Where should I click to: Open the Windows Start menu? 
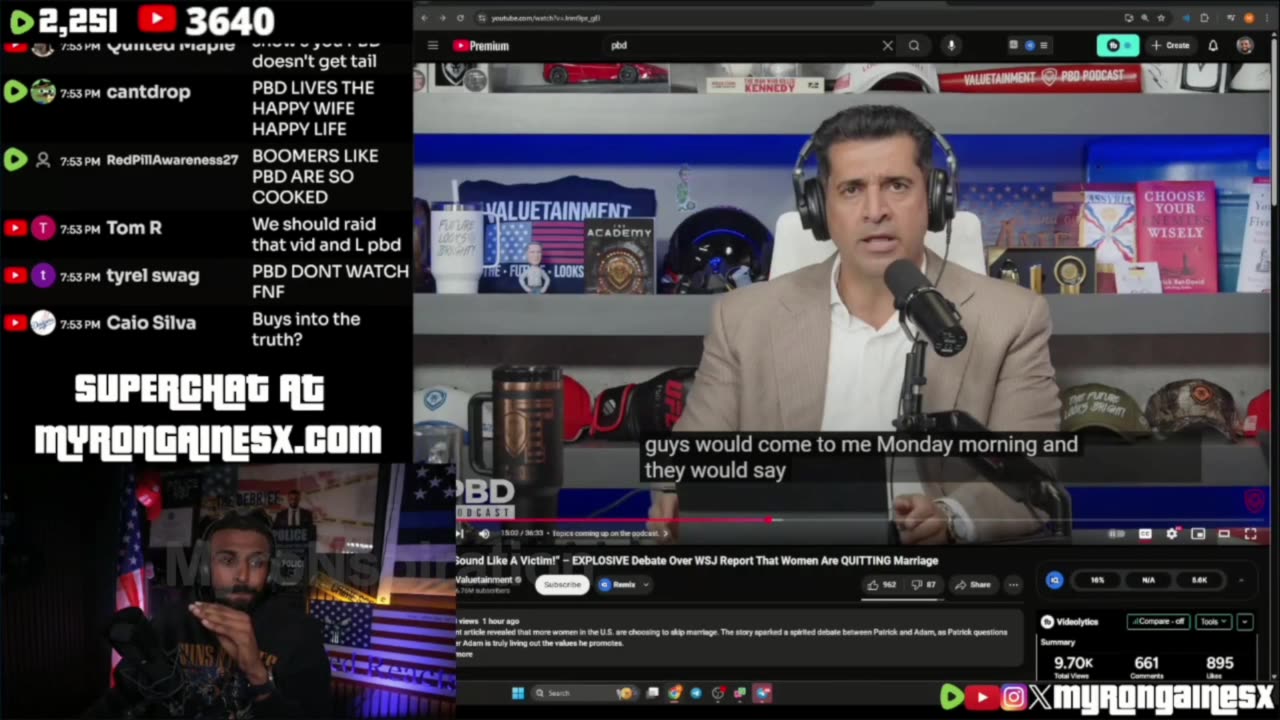coord(518,693)
